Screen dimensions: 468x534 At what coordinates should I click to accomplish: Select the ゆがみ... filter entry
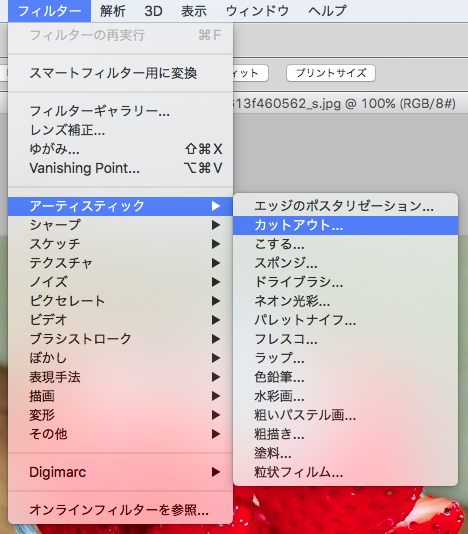(x=121, y=149)
